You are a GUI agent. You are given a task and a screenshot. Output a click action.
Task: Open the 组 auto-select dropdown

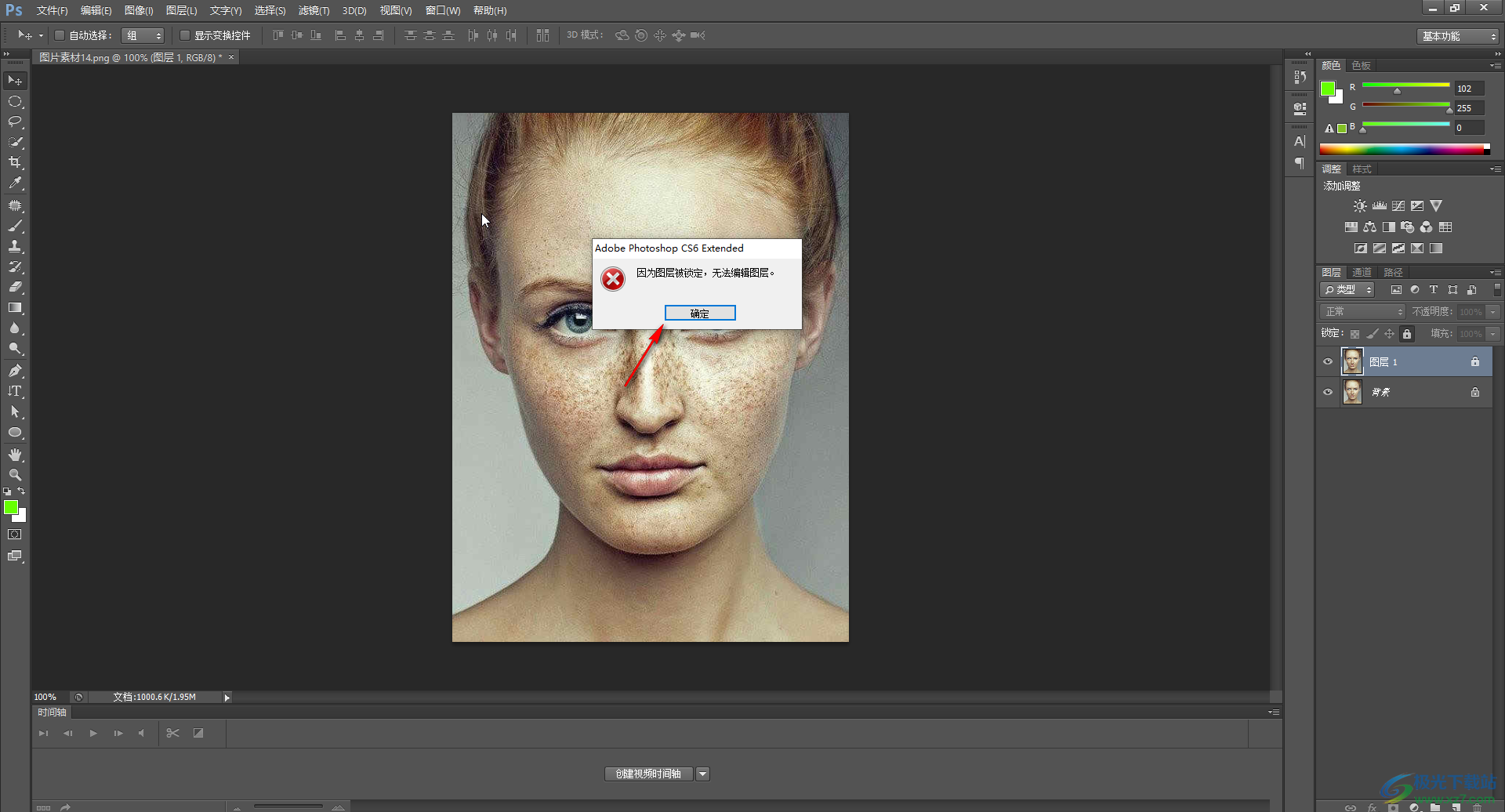pos(143,35)
